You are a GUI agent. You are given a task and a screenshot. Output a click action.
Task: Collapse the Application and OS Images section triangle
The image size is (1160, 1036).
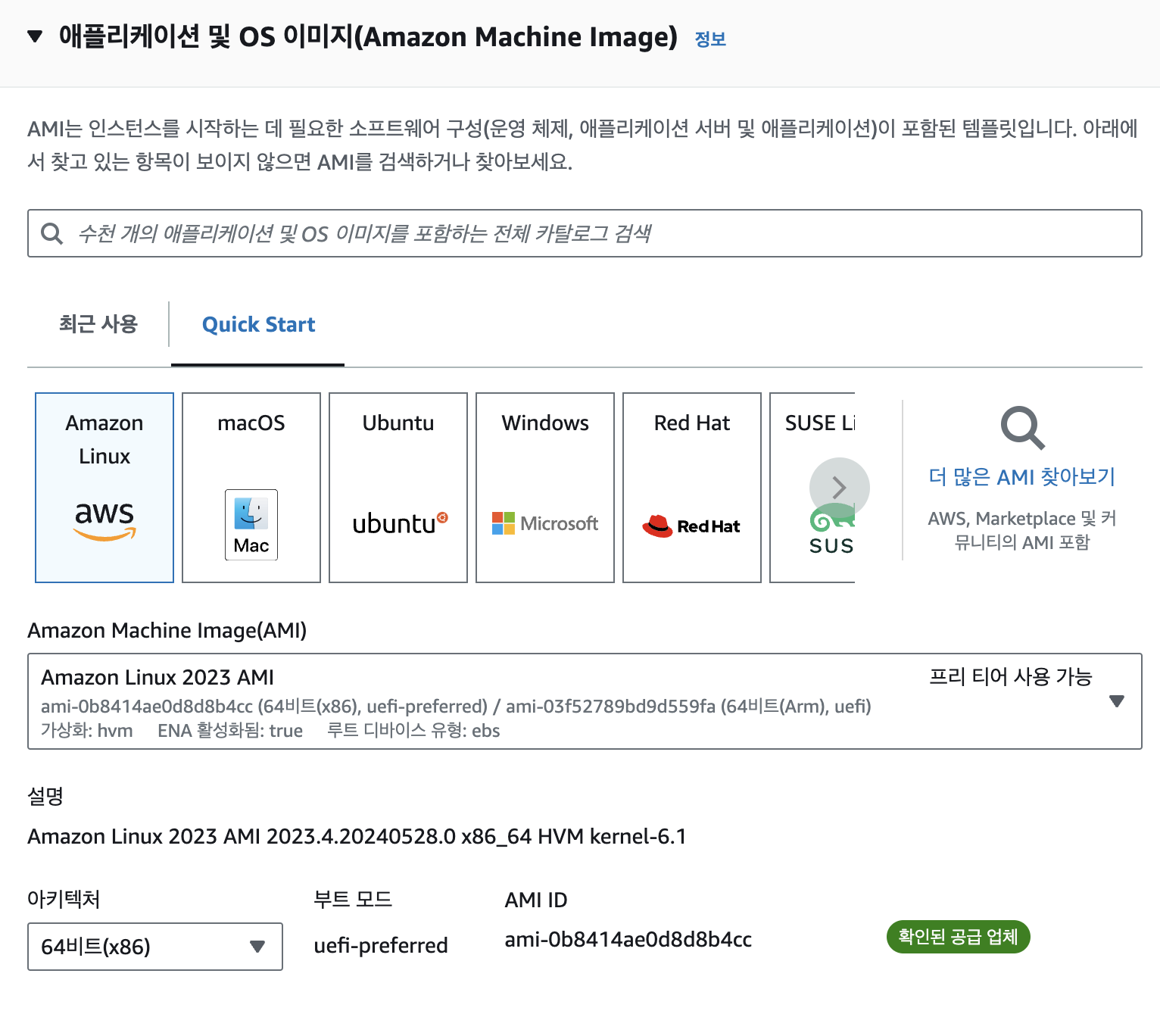[35, 36]
